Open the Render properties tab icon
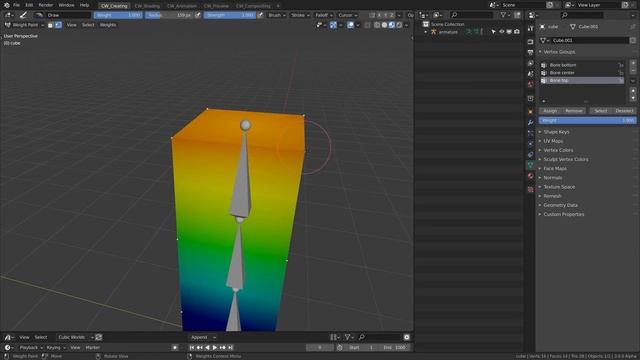Viewport: 640px width, 360px height. pyautogui.click(x=530, y=42)
